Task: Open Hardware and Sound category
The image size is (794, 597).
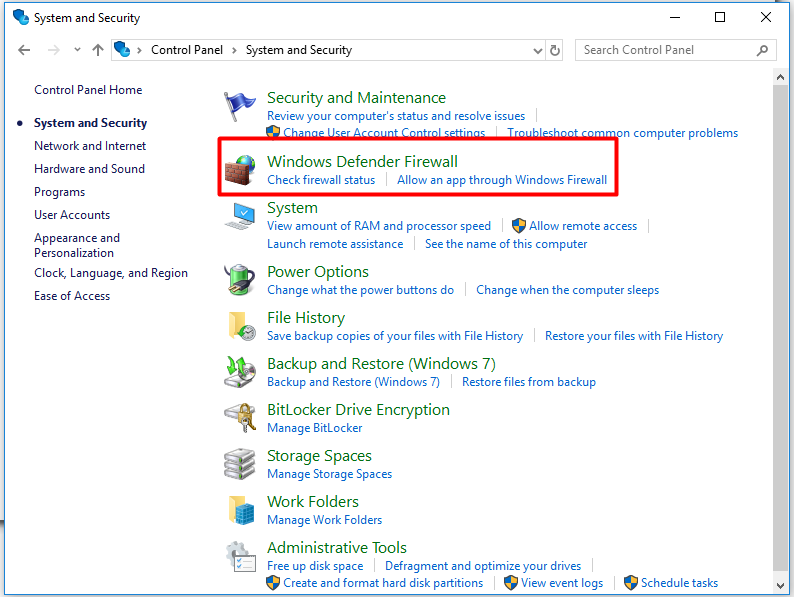Action: click(89, 169)
